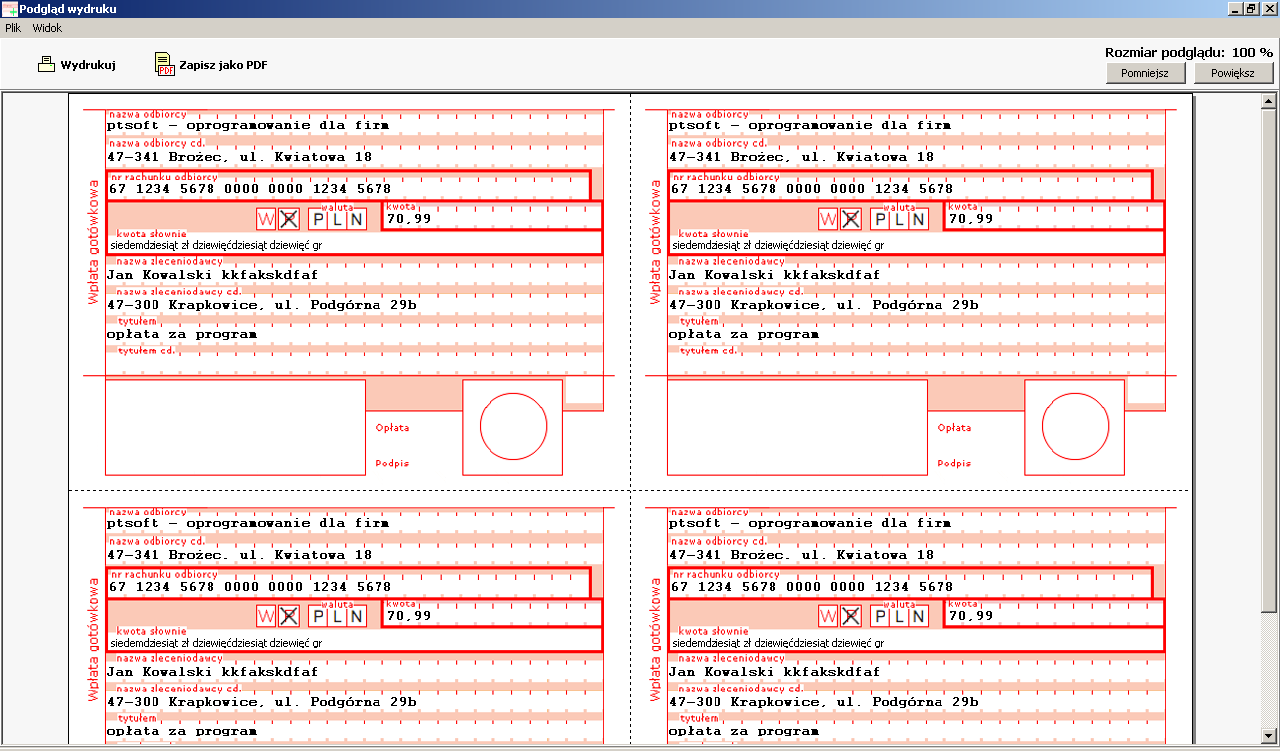Click the printer icon next to Wydrukuj
Viewport: 1280px width, 751px height.
[x=46, y=65]
